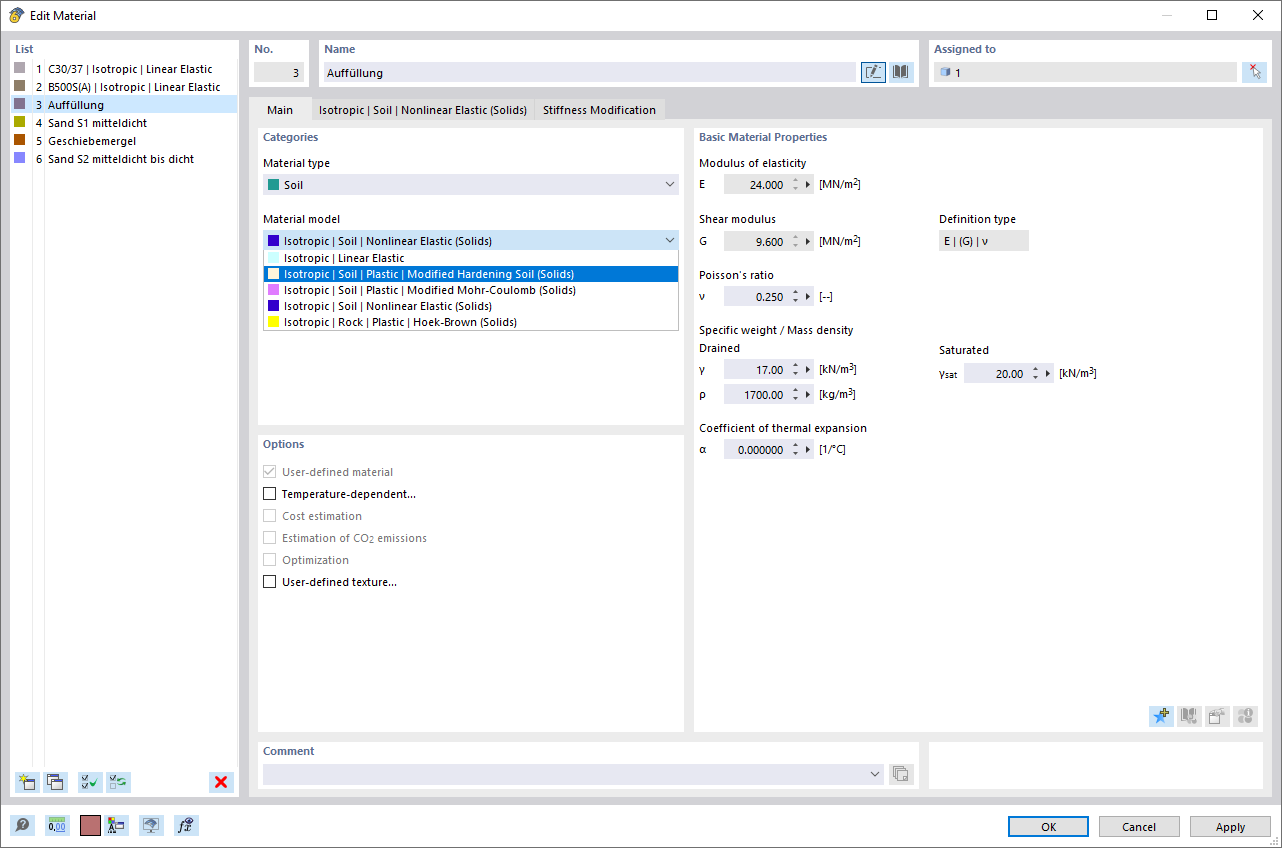
Task: Collapse the Material model dropdown arrow
Action: click(x=670, y=240)
